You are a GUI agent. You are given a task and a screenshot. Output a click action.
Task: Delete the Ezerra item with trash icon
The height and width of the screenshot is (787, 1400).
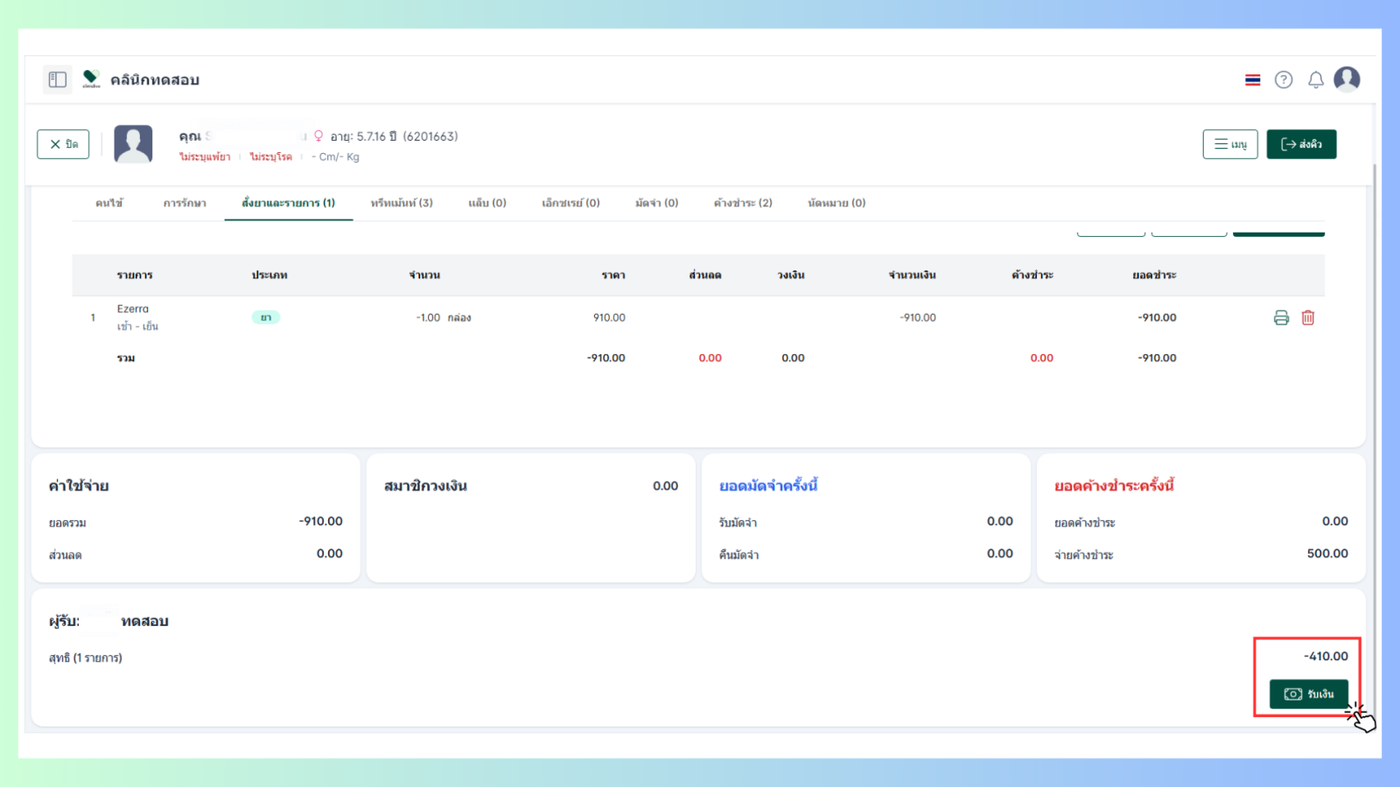[1308, 318]
